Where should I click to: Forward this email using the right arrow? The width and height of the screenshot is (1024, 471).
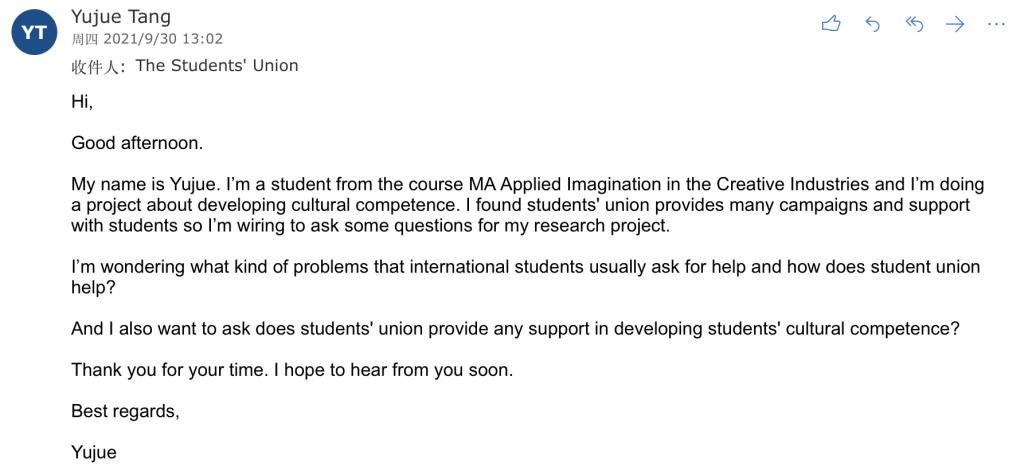click(955, 24)
